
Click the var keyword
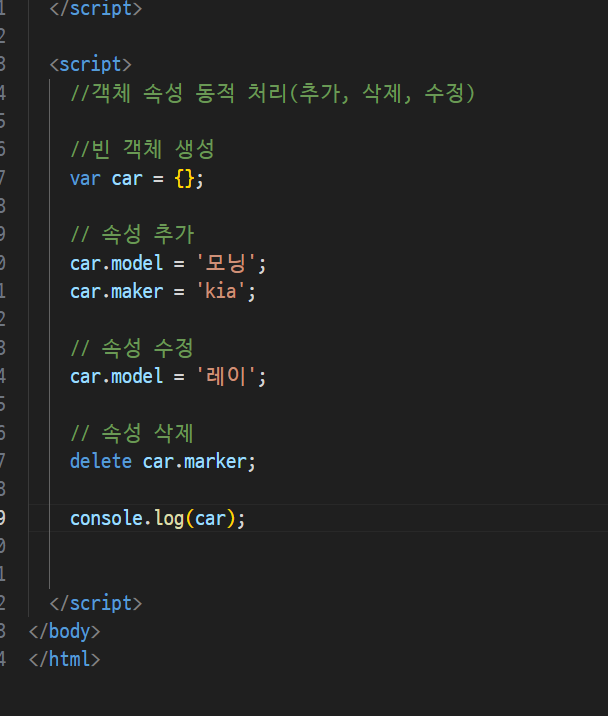85,179
